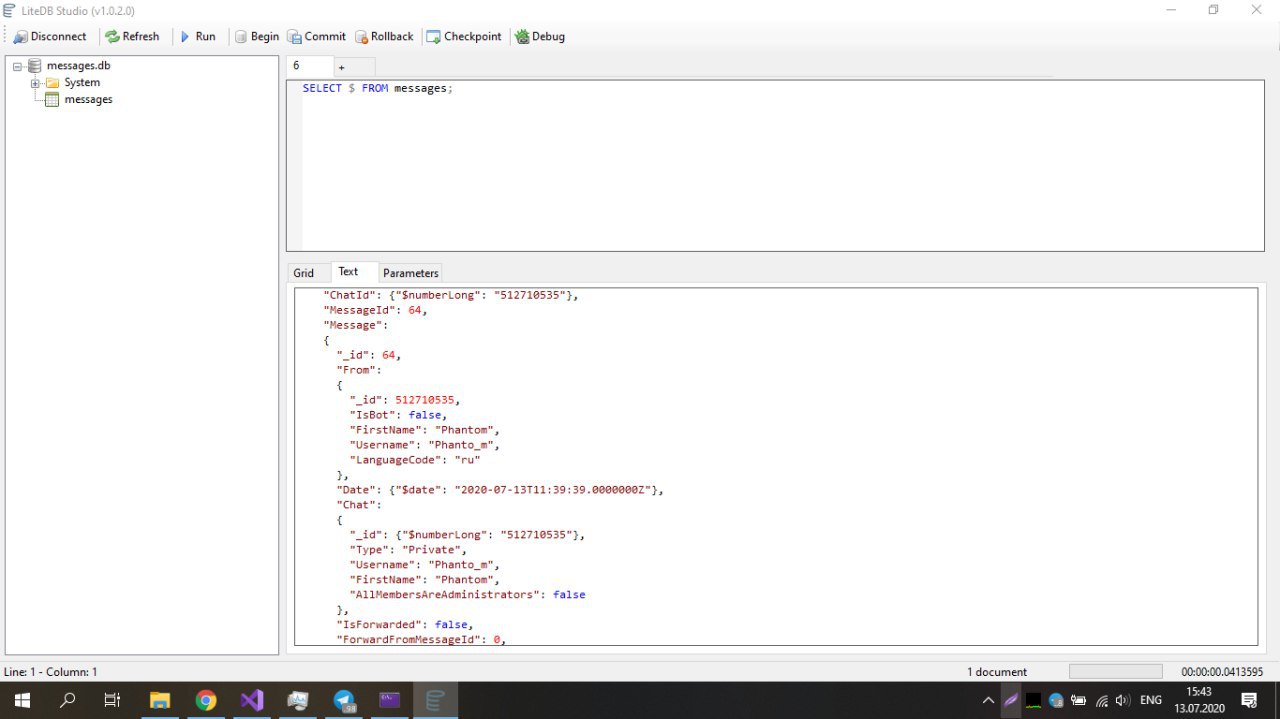The image size is (1280, 719).
Task: Click the "IsBot": false line
Action: [398, 415]
